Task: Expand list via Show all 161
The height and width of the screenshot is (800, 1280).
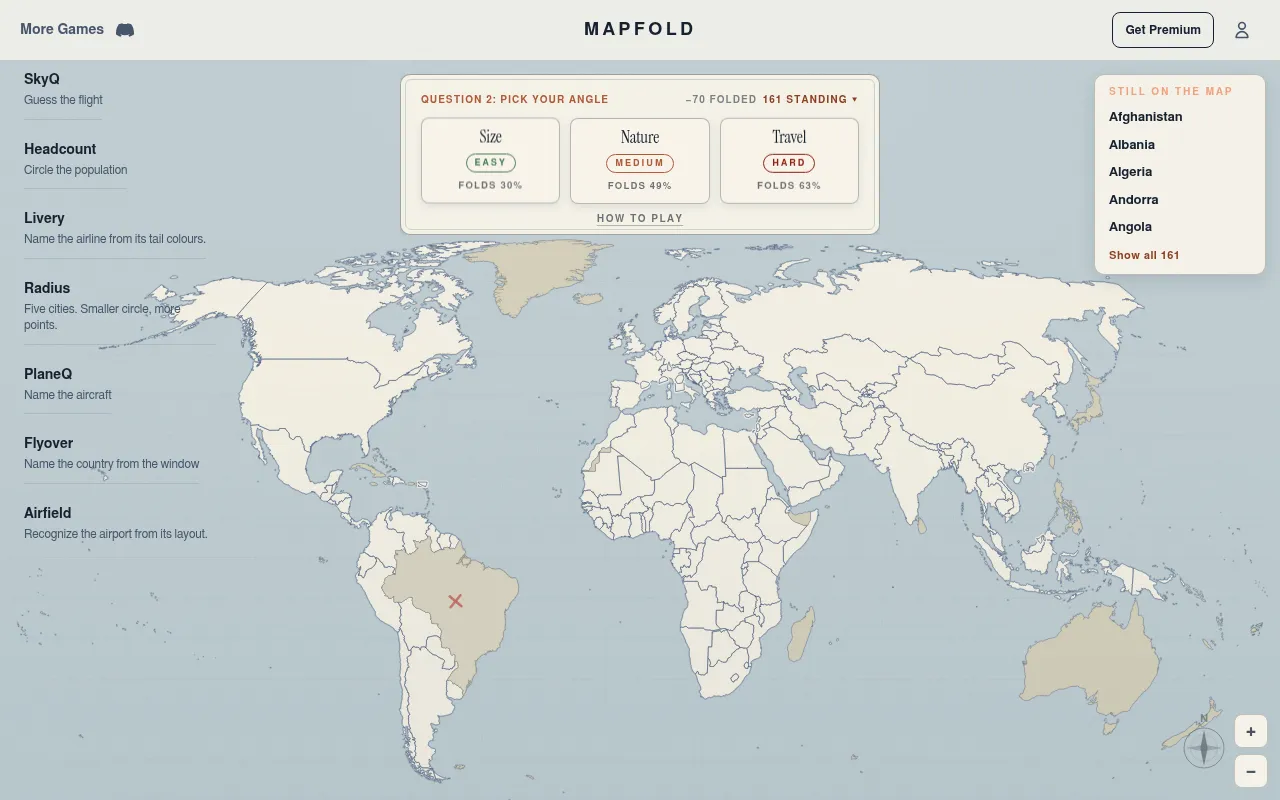Action: pyautogui.click(x=1144, y=255)
